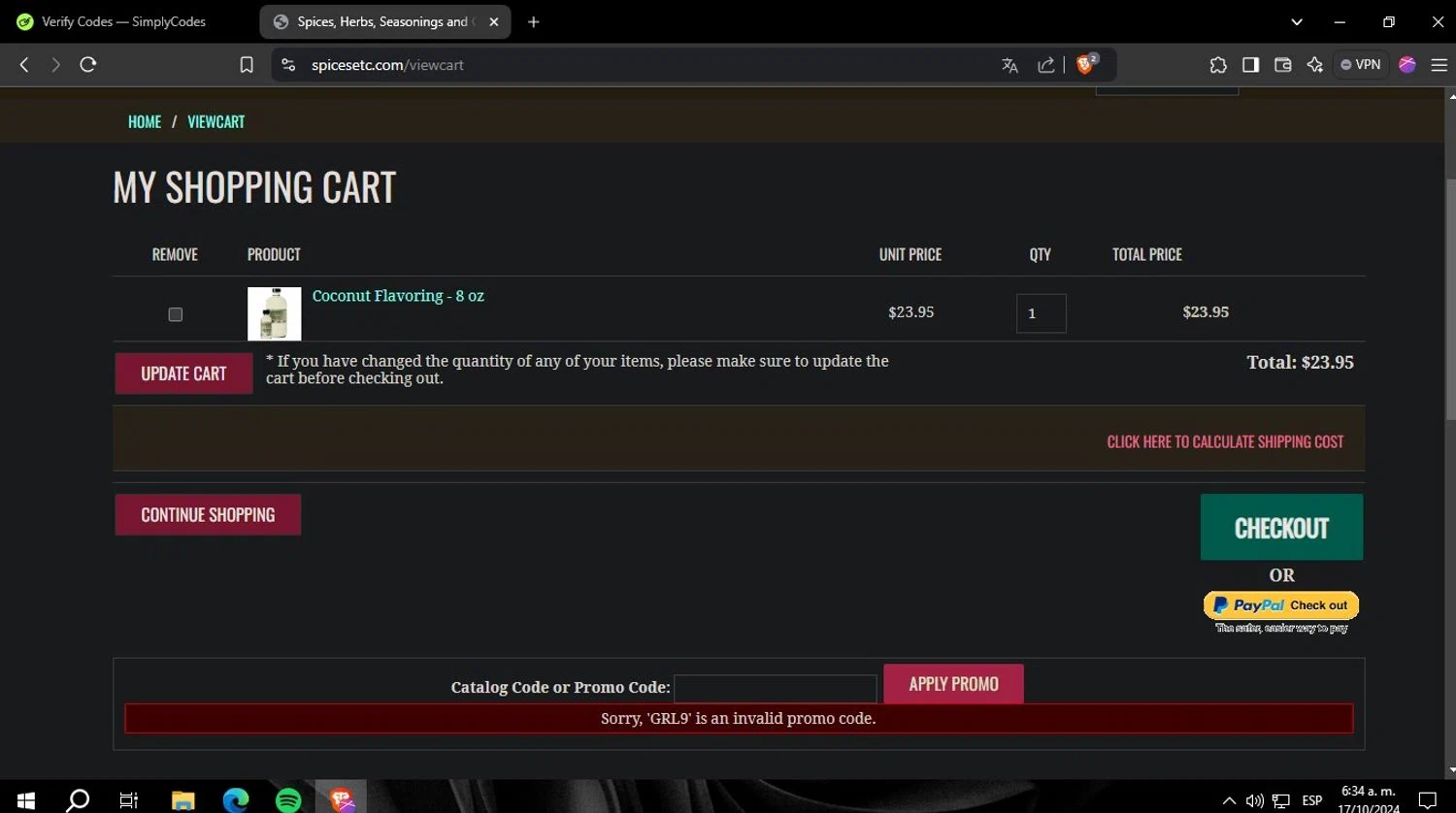The height and width of the screenshot is (813, 1456).
Task: Open the Coconut Flavoring - 8 oz link
Action: (x=398, y=296)
